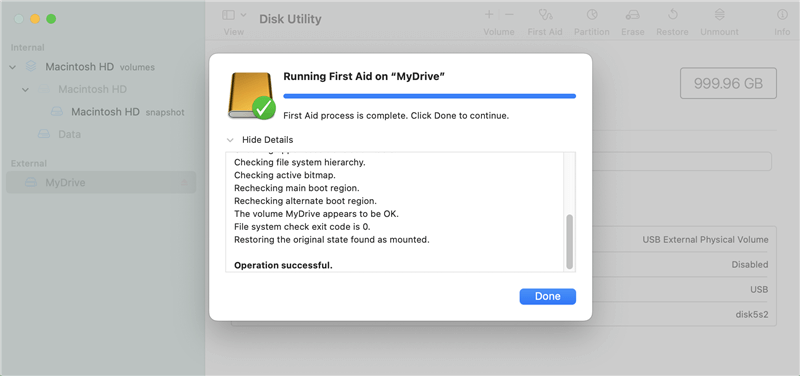800x376 pixels.
Task: Collapse the Macintosh HD volumes group chevron
Action: 13,67
